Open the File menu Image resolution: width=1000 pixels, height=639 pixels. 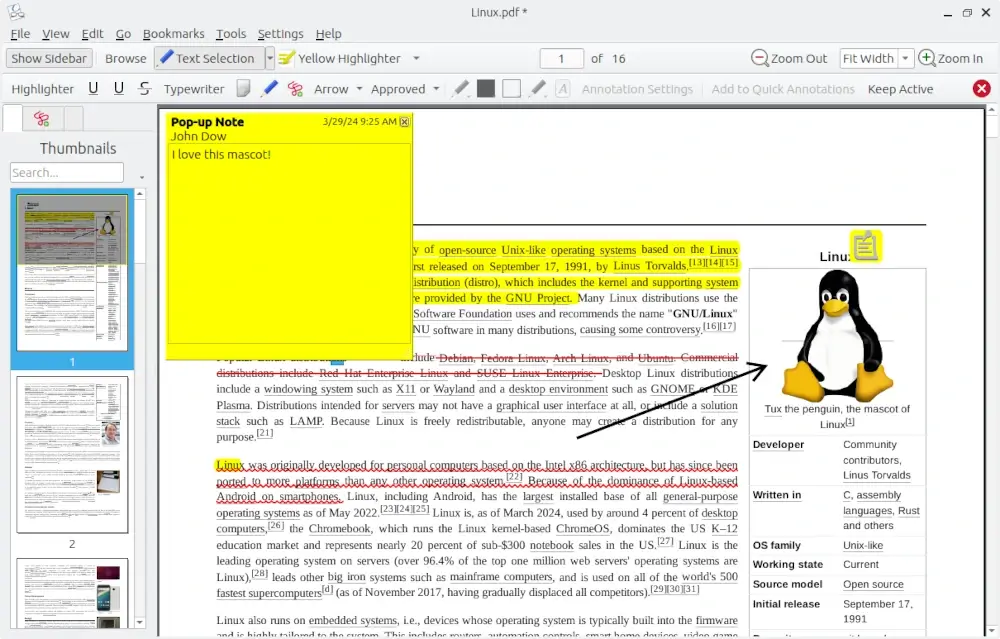point(20,34)
